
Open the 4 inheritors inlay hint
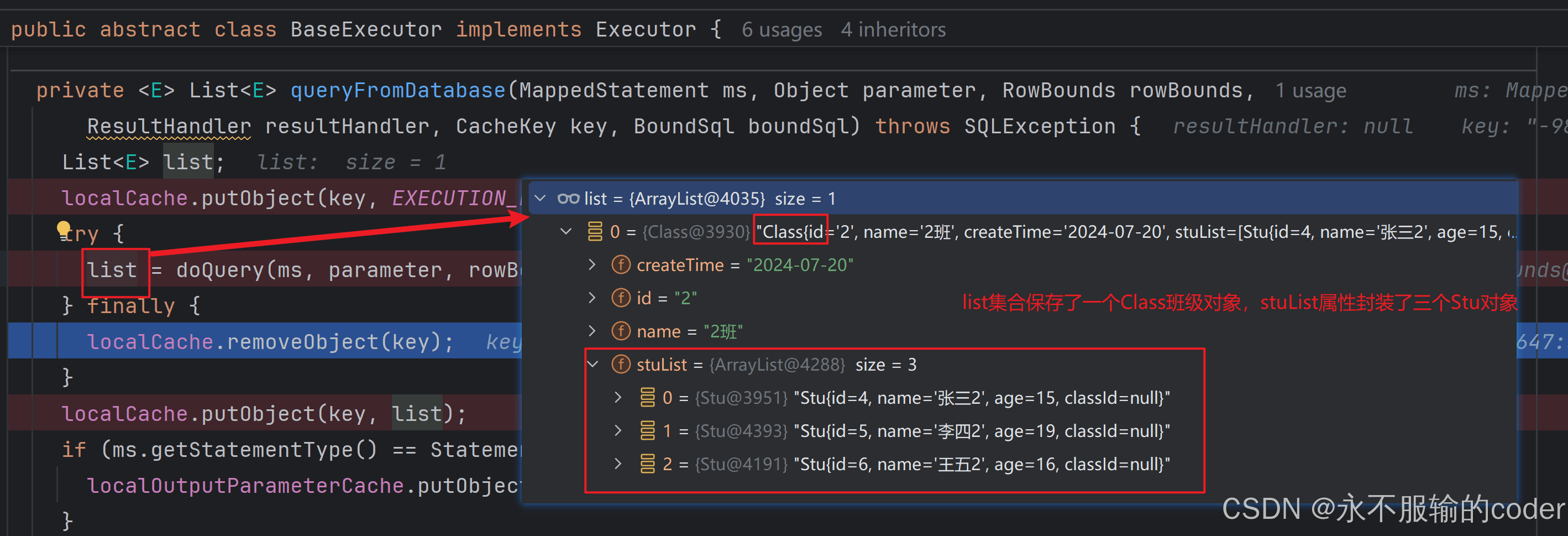click(x=893, y=29)
